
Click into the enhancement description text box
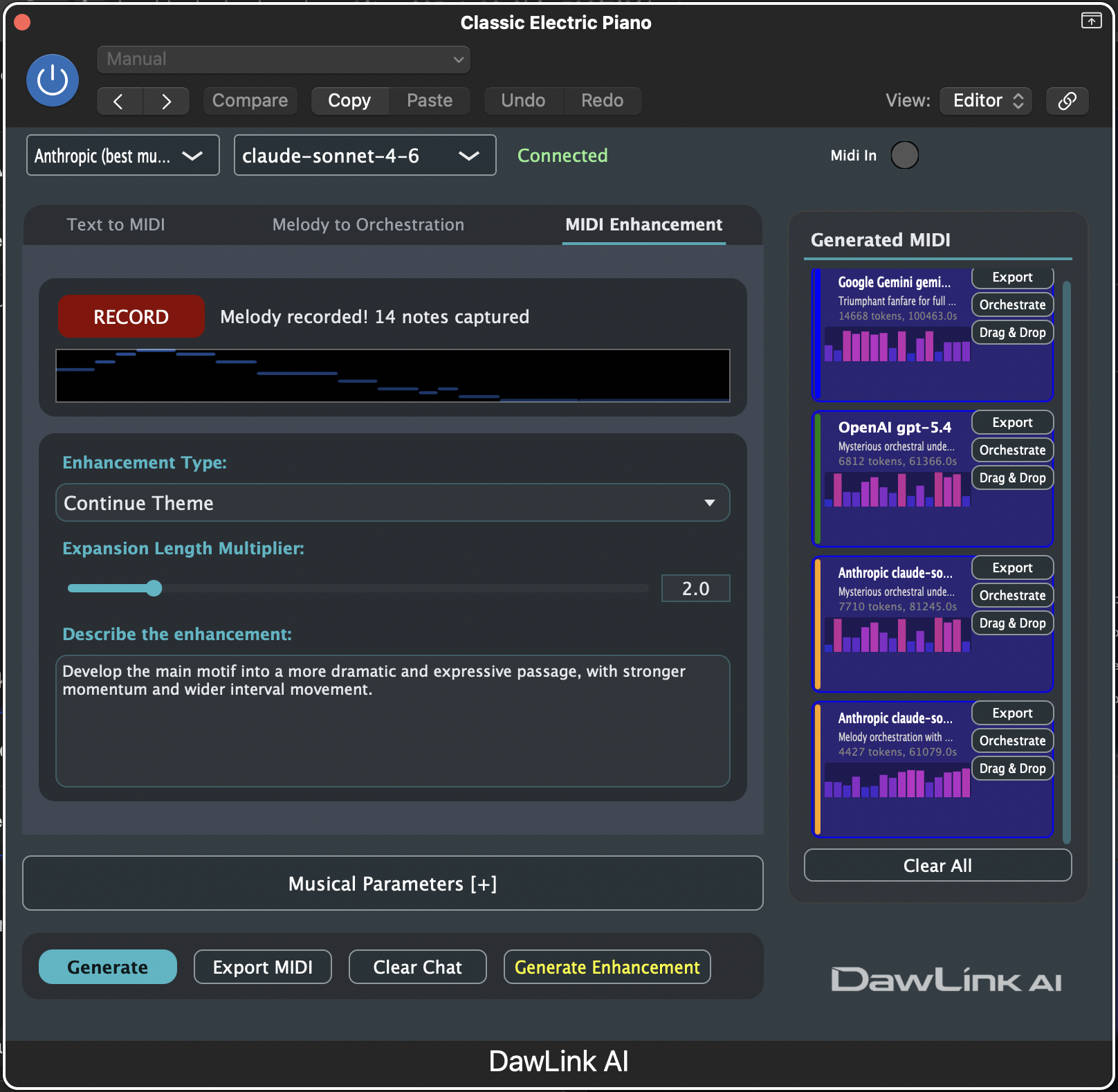[x=392, y=720]
